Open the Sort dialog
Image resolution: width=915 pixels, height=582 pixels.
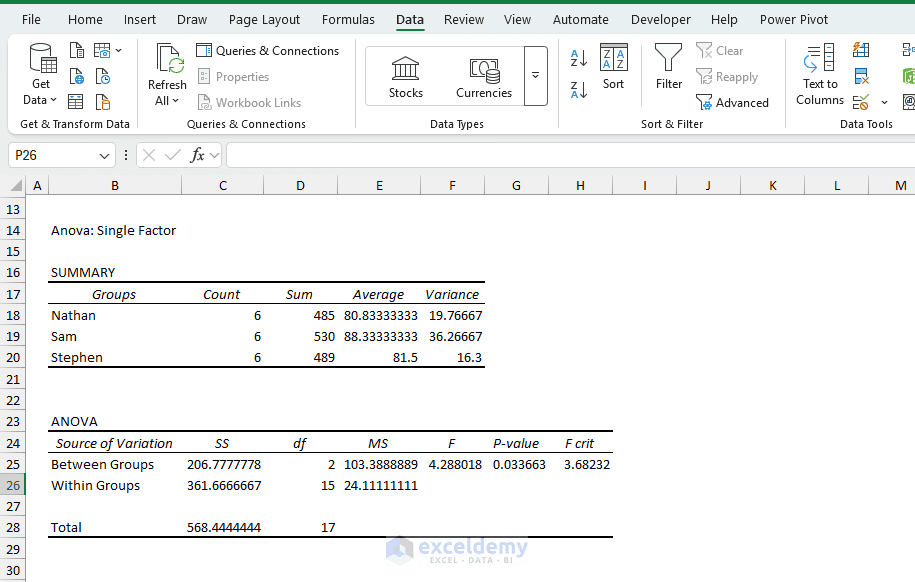tap(613, 67)
